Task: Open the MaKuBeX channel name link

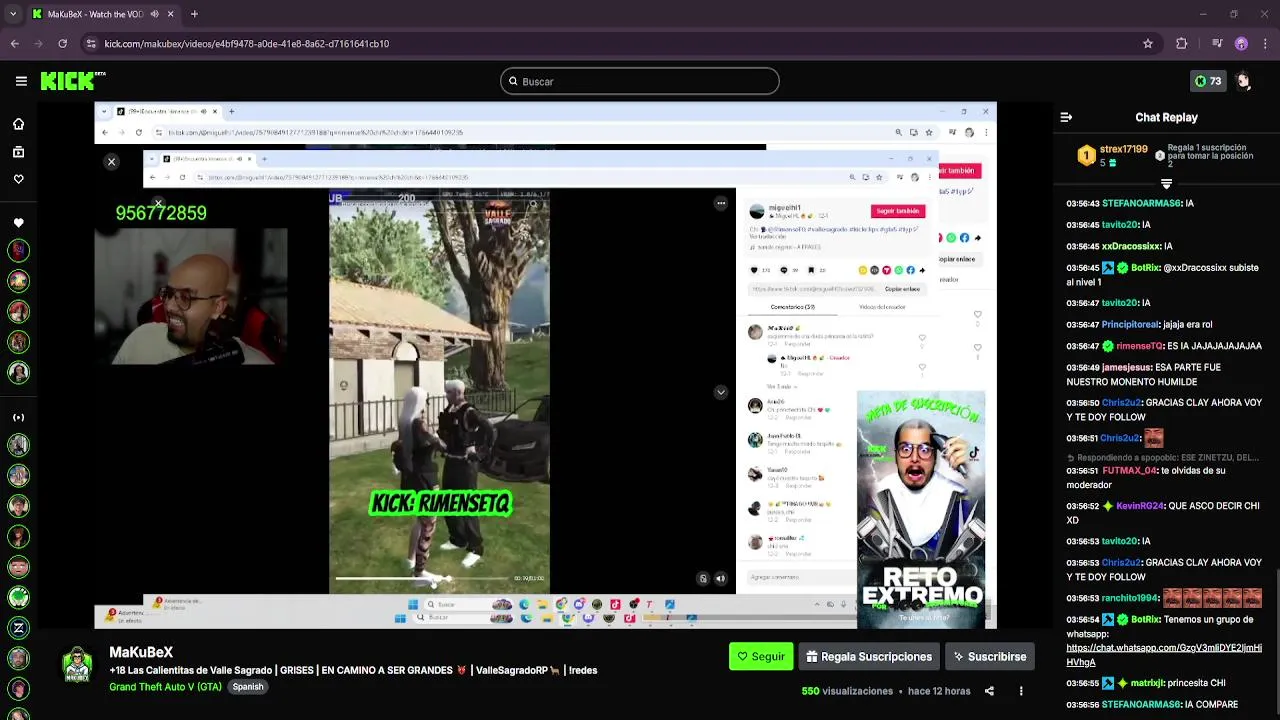Action: pyautogui.click(x=141, y=652)
